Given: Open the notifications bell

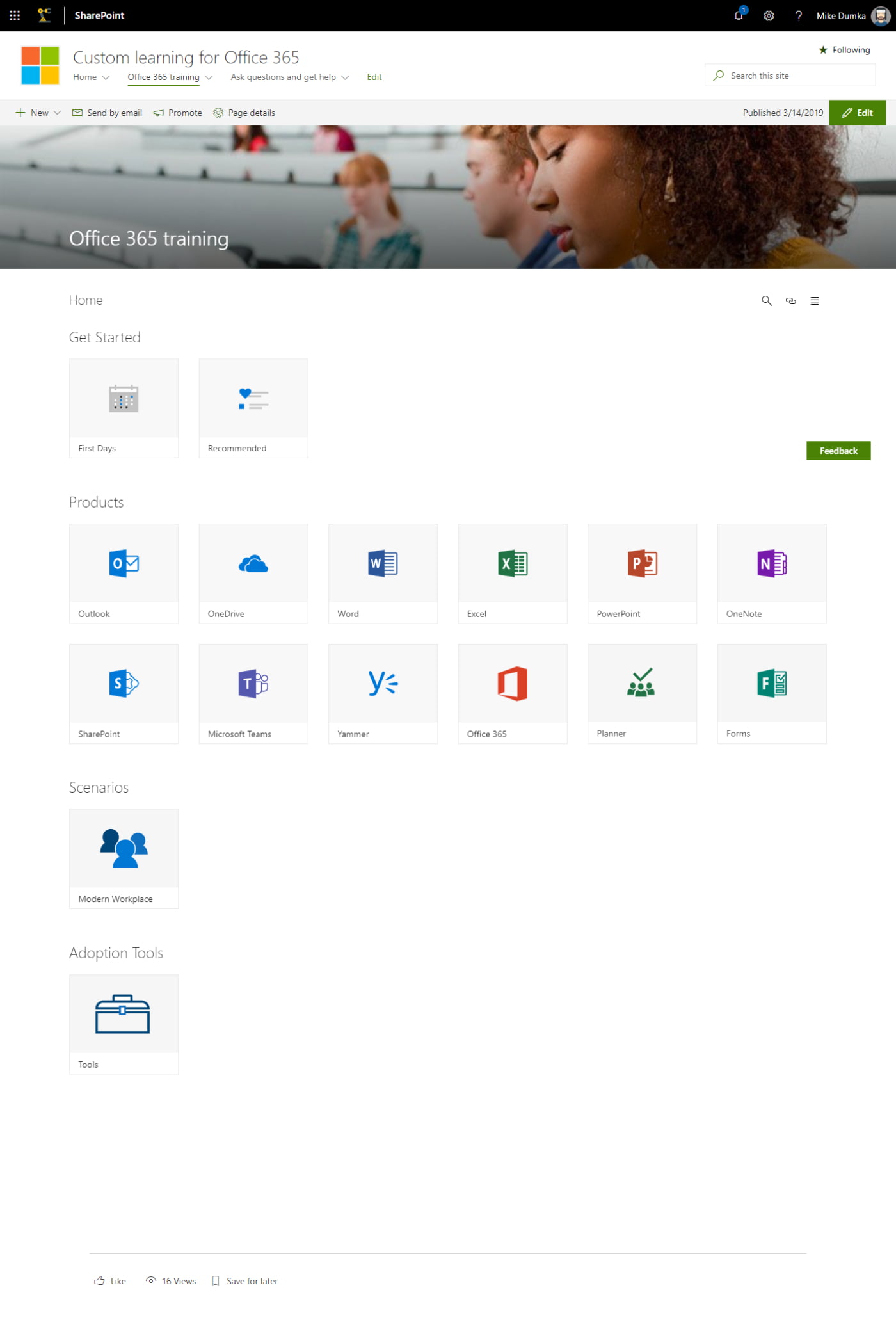Looking at the screenshot, I should click(739, 15).
